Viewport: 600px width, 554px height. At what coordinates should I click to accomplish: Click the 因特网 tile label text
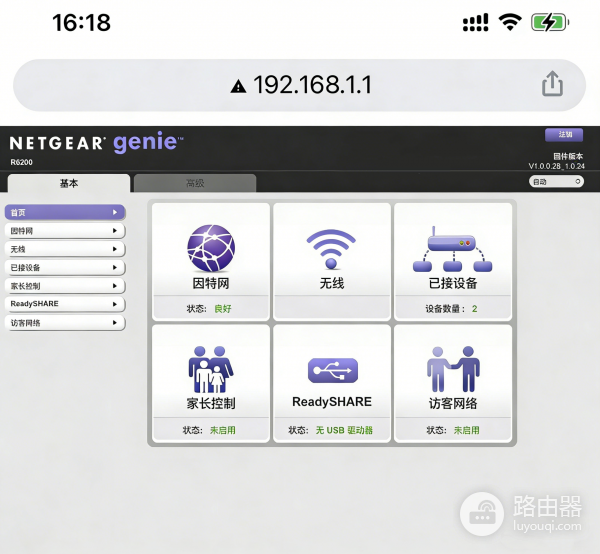(211, 284)
